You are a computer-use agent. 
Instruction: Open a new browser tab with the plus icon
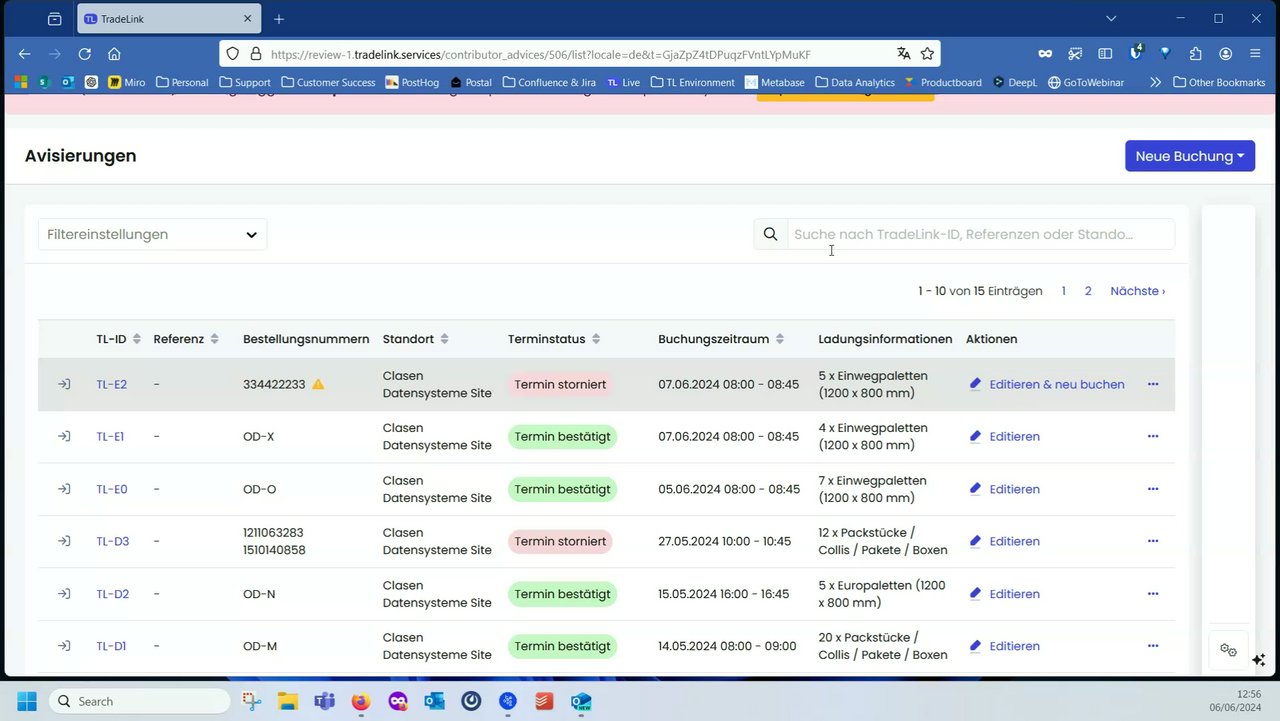pyautogui.click(x=279, y=19)
